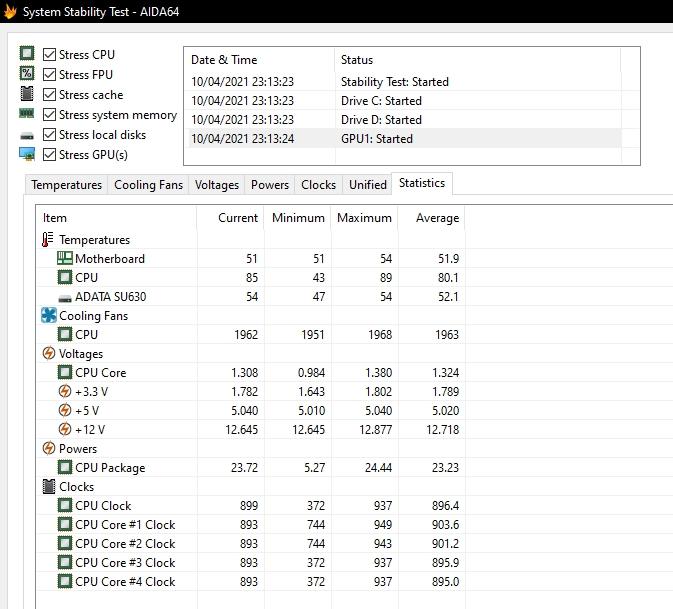Viewport: 673px width, 609px height.
Task: Click the Item column header
Action: coord(116,218)
